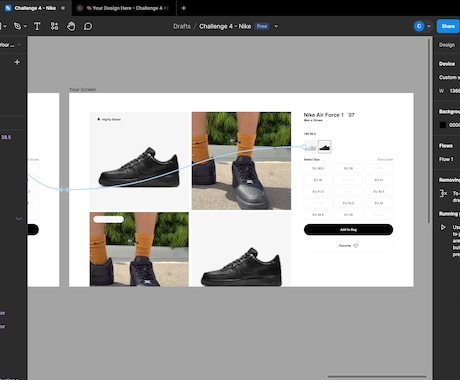Select the Flow 1 entry
Viewport: 460px width, 380px height.
point(446,159)
